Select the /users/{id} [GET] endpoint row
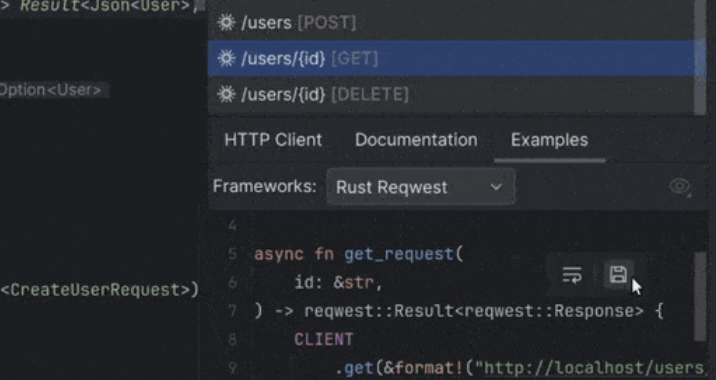Viewport: 716px width, 380px height. pos(451,58)
